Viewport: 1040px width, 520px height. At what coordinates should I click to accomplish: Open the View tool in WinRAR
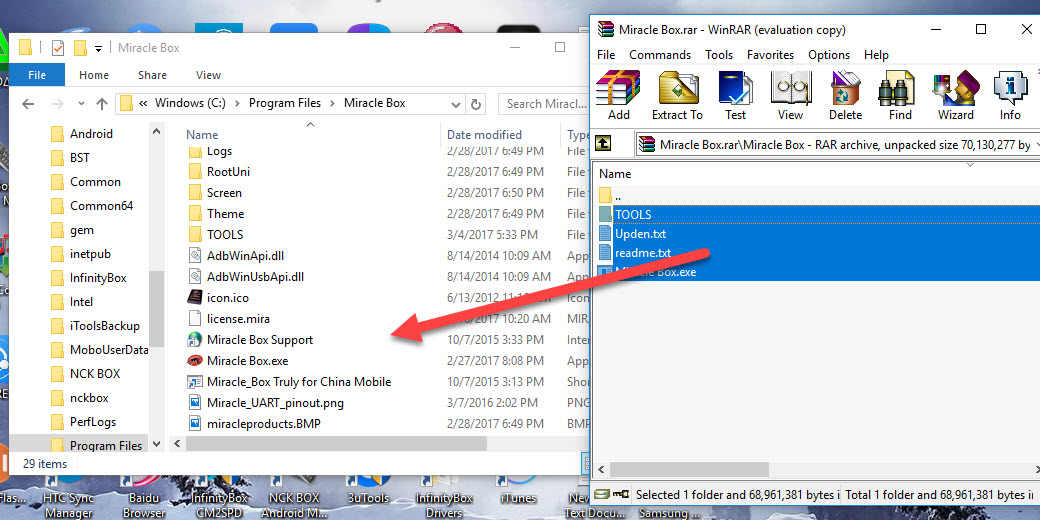coord(791,96)
